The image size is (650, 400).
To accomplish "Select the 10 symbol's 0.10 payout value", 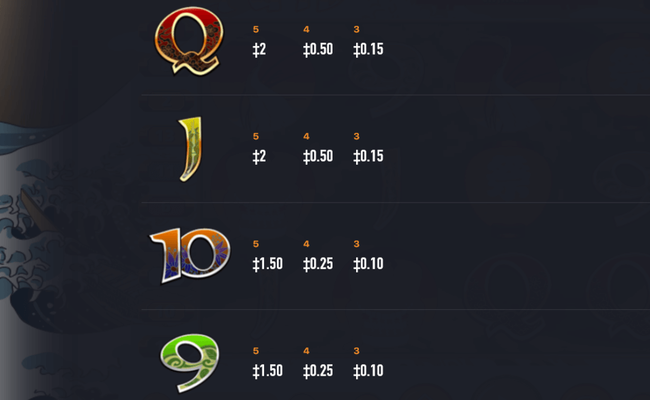I will coord(369,264).
